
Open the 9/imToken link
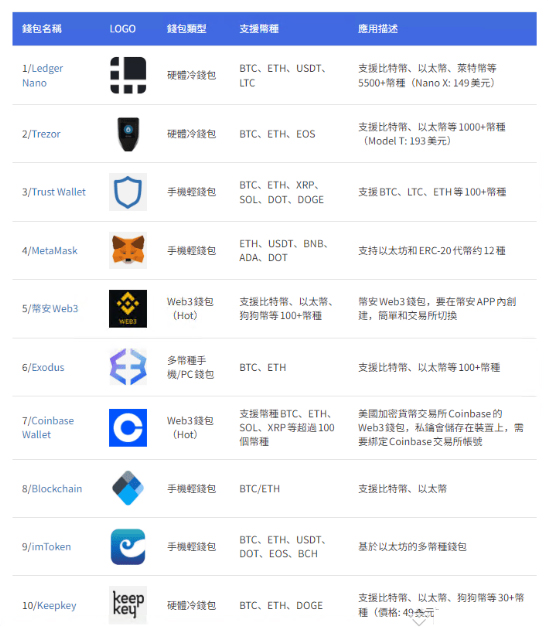(46, 547)
